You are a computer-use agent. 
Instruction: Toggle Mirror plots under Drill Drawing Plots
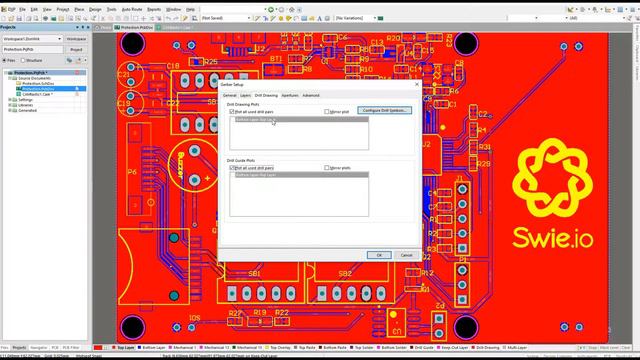click(327, 111)
